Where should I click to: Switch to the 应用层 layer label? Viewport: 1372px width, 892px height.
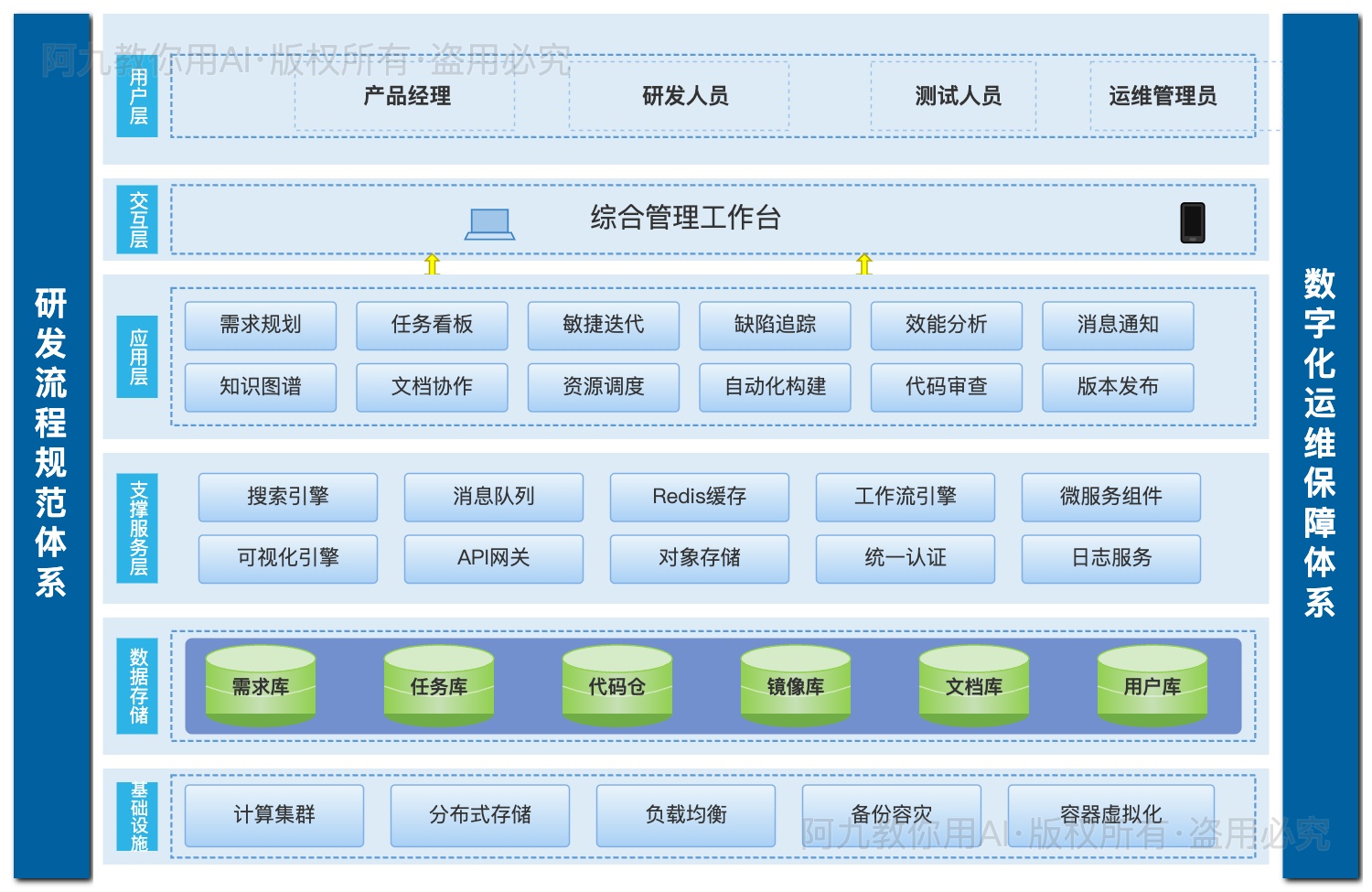[x=136, y=356]
